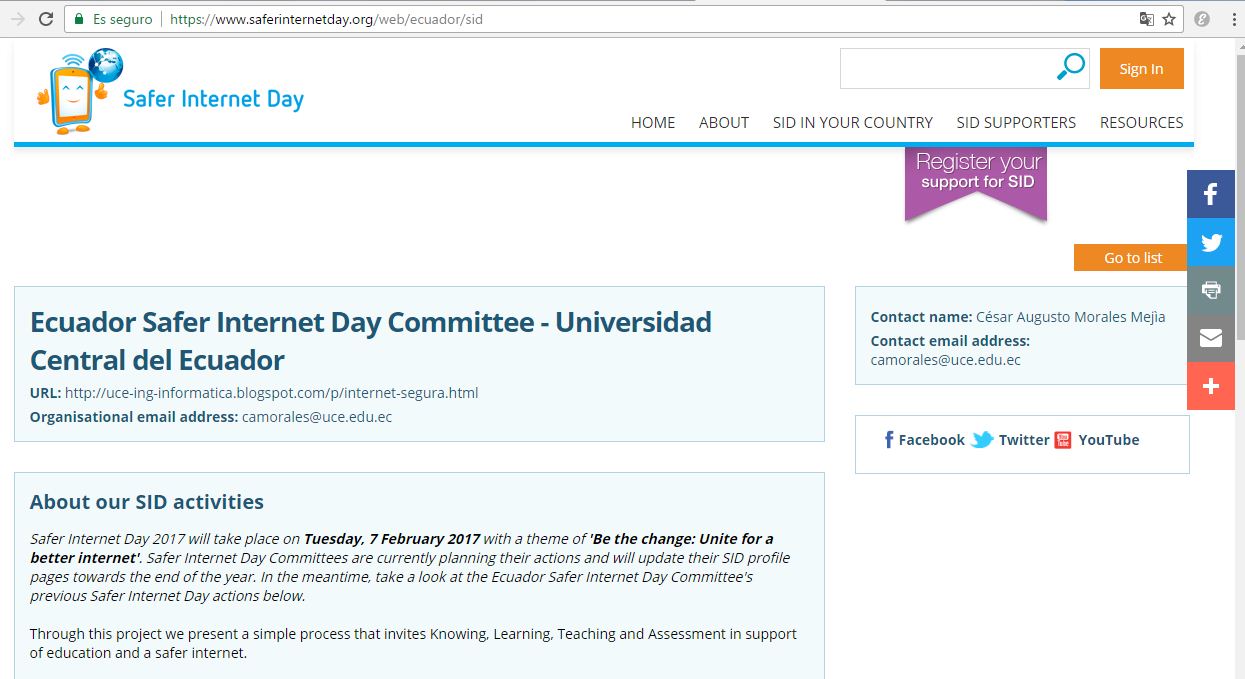1245x679 pixels.
Task: Click the green secure padlock icon
Action: pos(78,19)
